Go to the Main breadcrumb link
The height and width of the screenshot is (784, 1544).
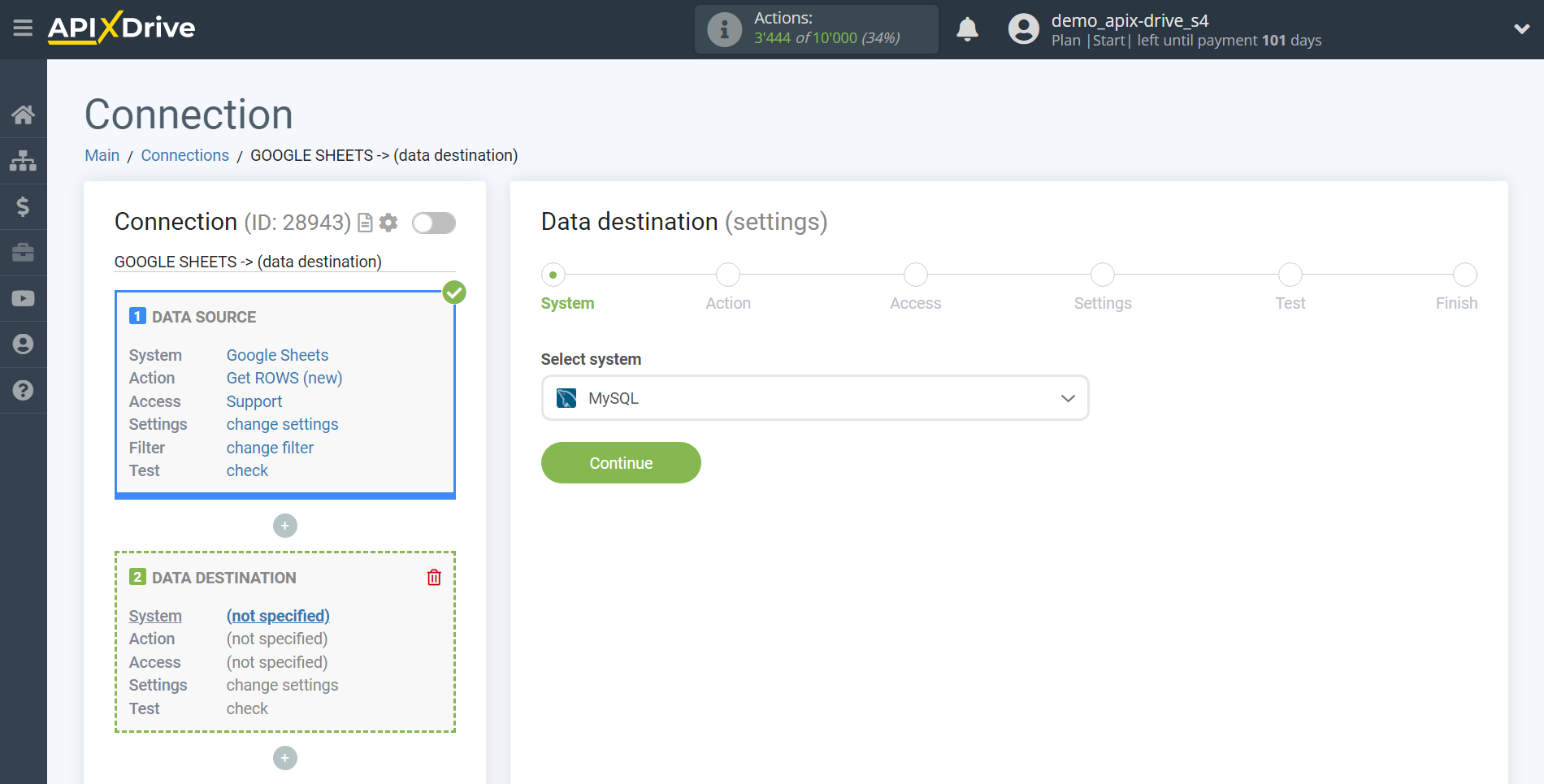(102, 155)
